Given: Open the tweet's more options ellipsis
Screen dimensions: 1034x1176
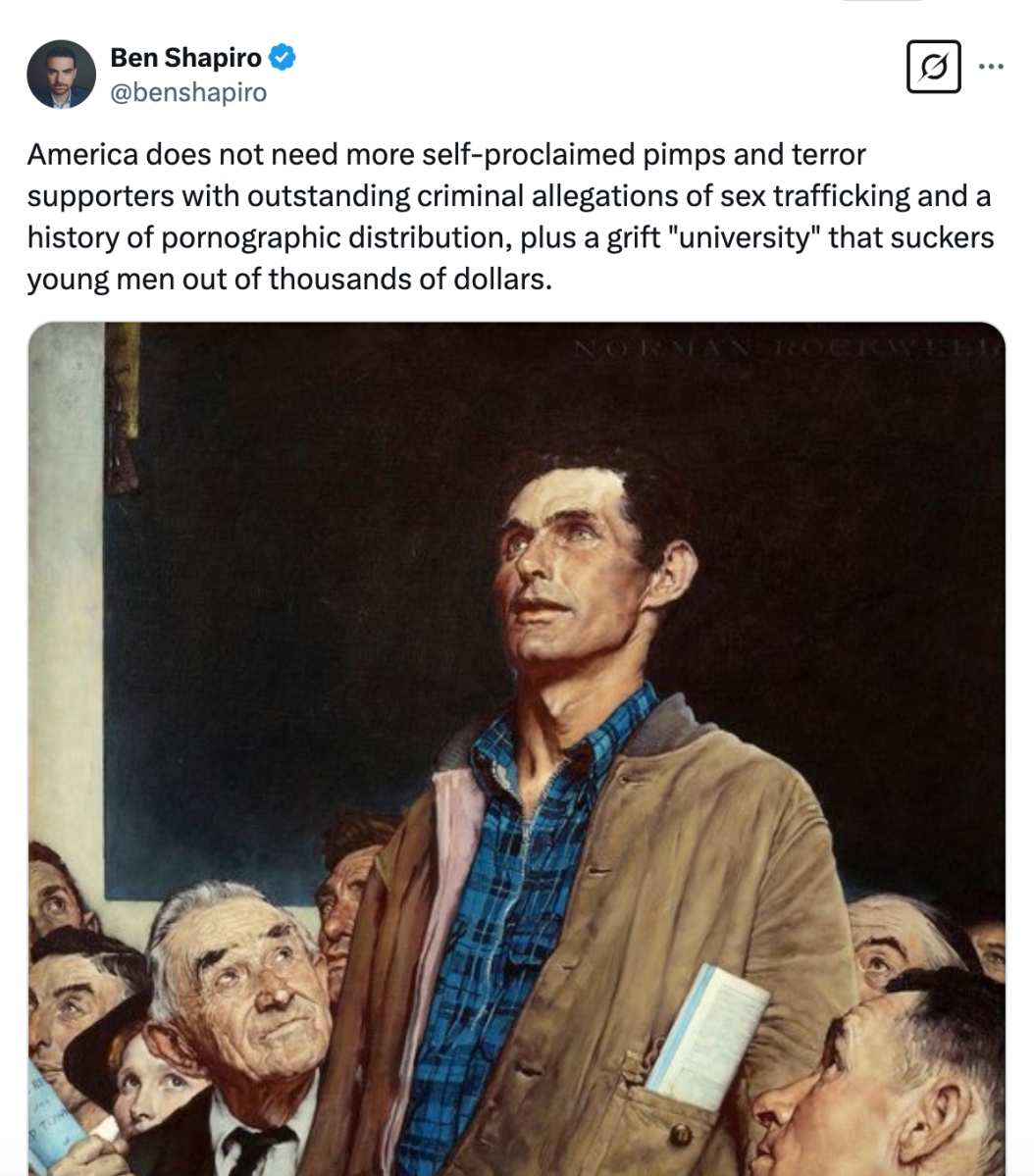Looking at the screenshot, I should tap(992, 67).
